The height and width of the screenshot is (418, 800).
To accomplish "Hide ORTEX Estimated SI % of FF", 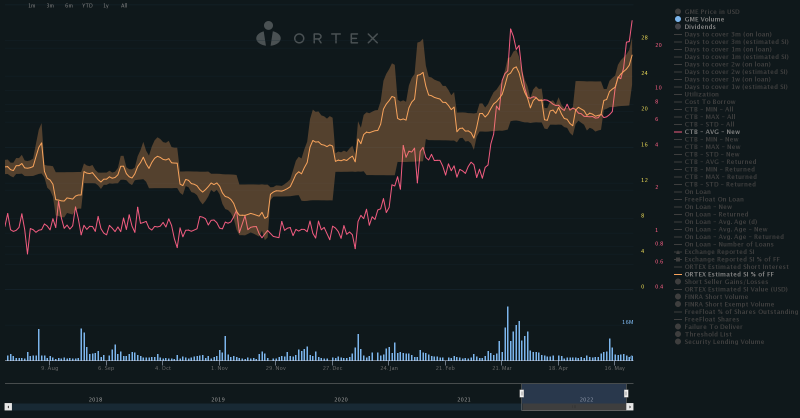I will [724, 275].
